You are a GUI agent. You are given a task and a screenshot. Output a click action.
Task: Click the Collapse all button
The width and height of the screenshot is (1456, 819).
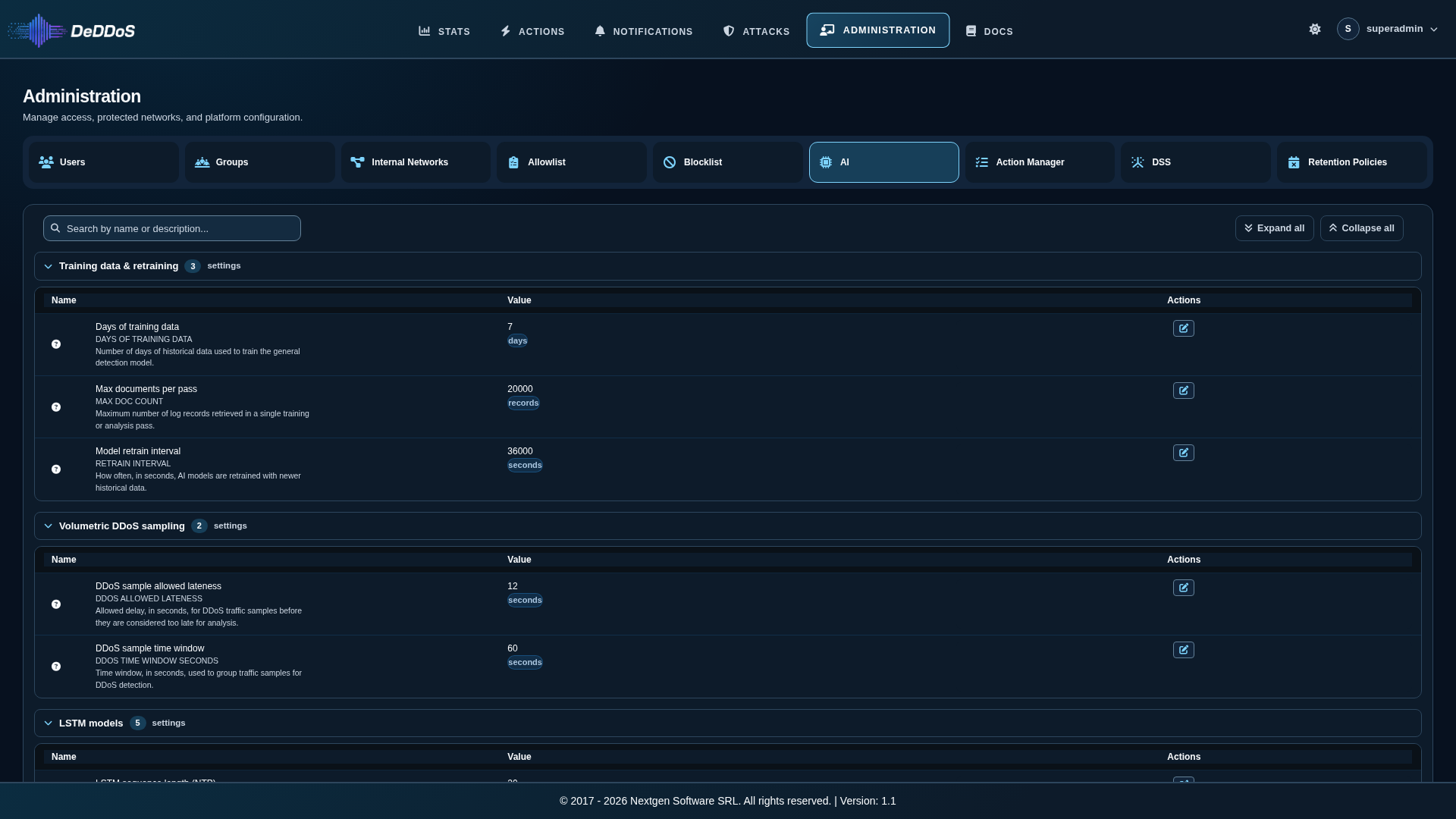tap(1361, 228)
